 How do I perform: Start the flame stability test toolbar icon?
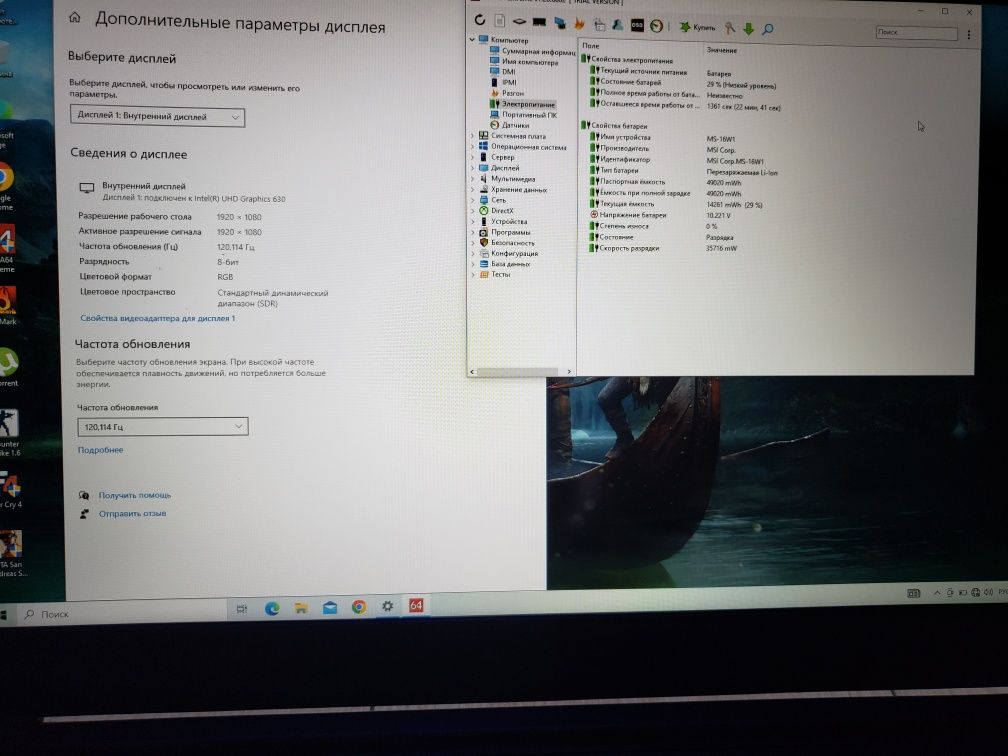579,24
